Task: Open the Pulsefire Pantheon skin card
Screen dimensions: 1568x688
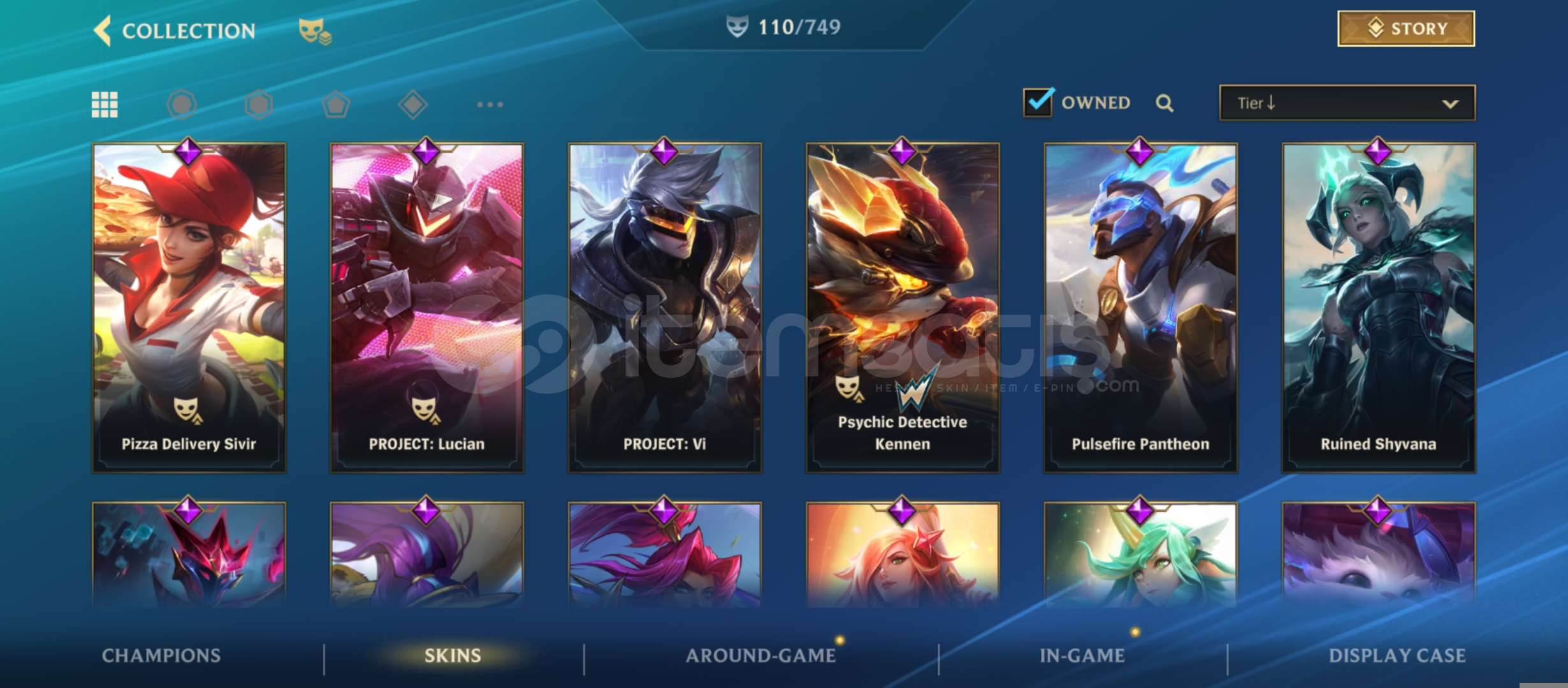Action: pyautogui.click(x=1140, y=308)
